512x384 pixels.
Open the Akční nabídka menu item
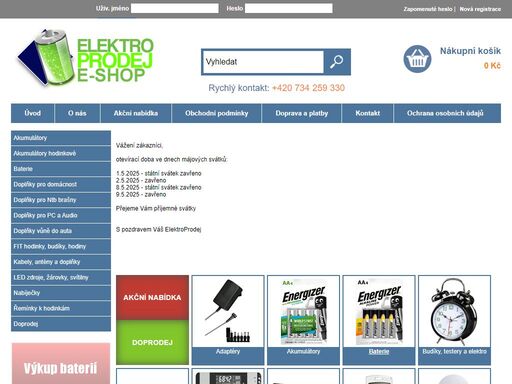click(x=136, y=113)
